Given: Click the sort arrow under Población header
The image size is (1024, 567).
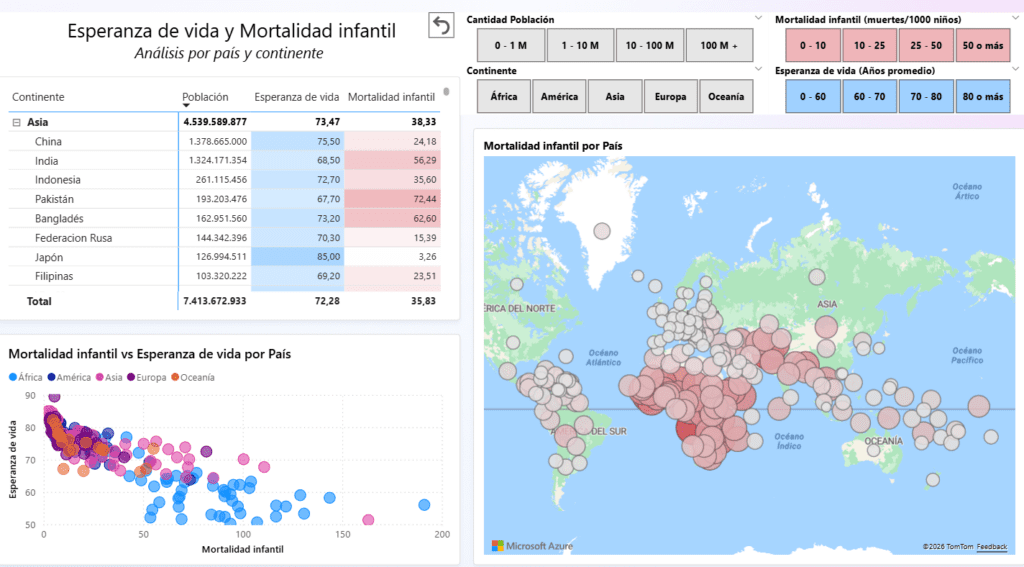Looking at the screenshot, I should point(186,105).
